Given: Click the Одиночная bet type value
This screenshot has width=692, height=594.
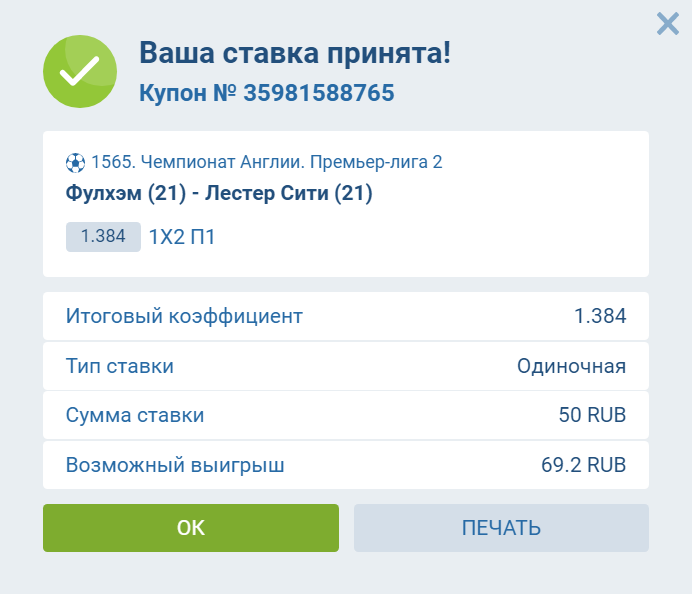Looking at the screenshot, I should (571, 366).
